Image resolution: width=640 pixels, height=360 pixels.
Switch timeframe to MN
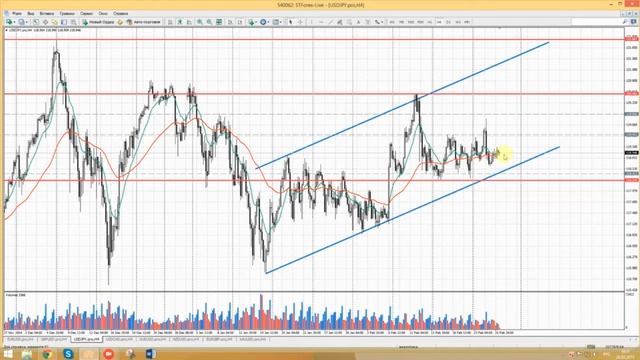[x=467, y=22]
